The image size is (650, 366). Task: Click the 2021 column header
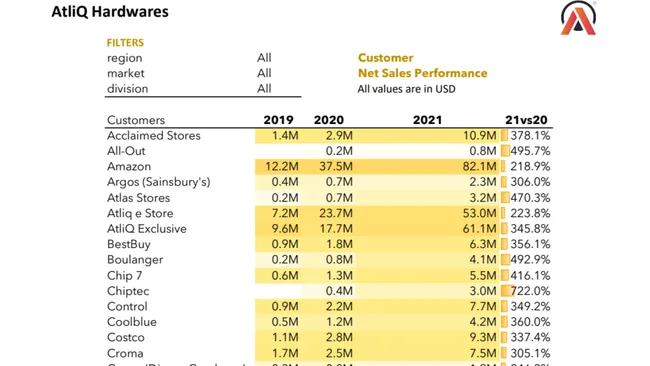pyautogui.click(x=427, y=120)
